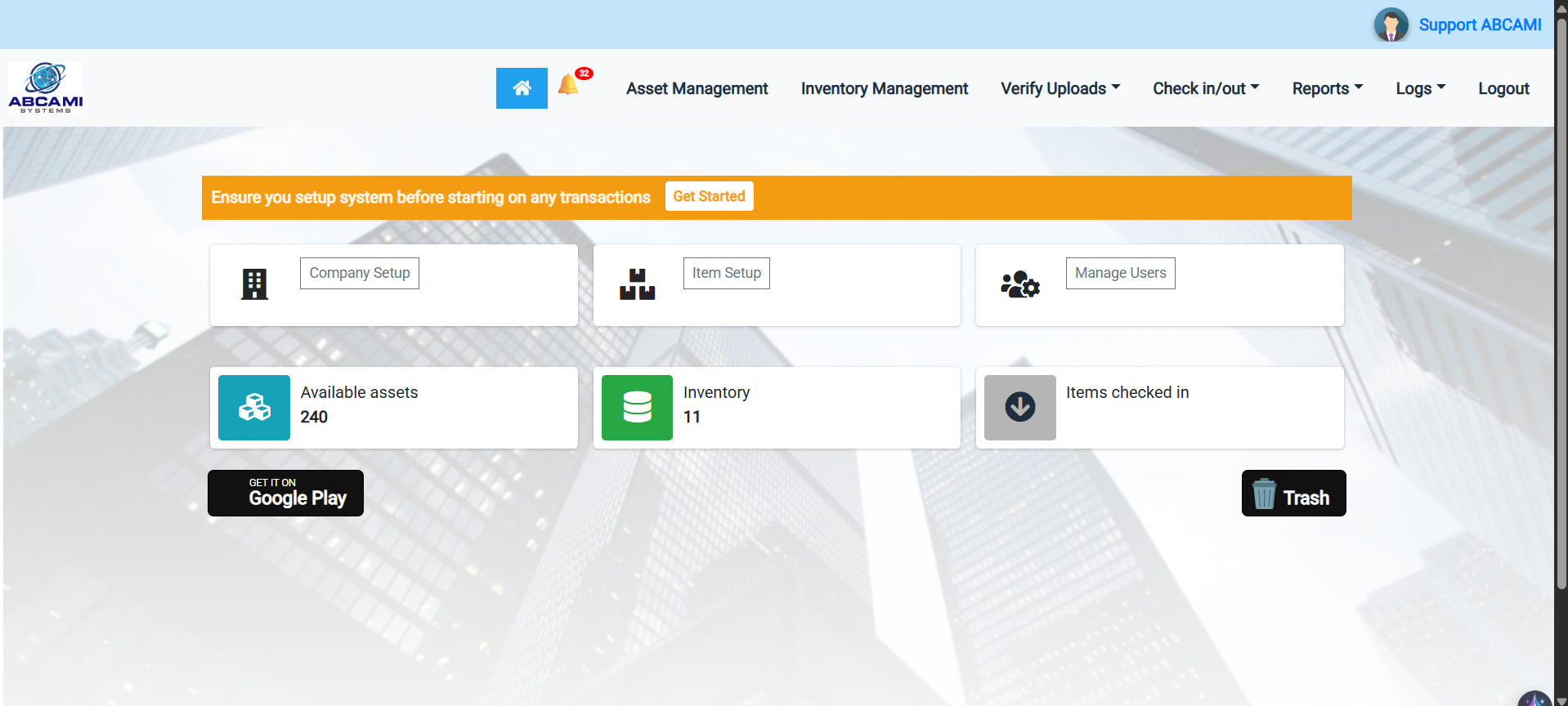
Task: Expand the Check in/out dropdown
Action: coord(1206,88)
